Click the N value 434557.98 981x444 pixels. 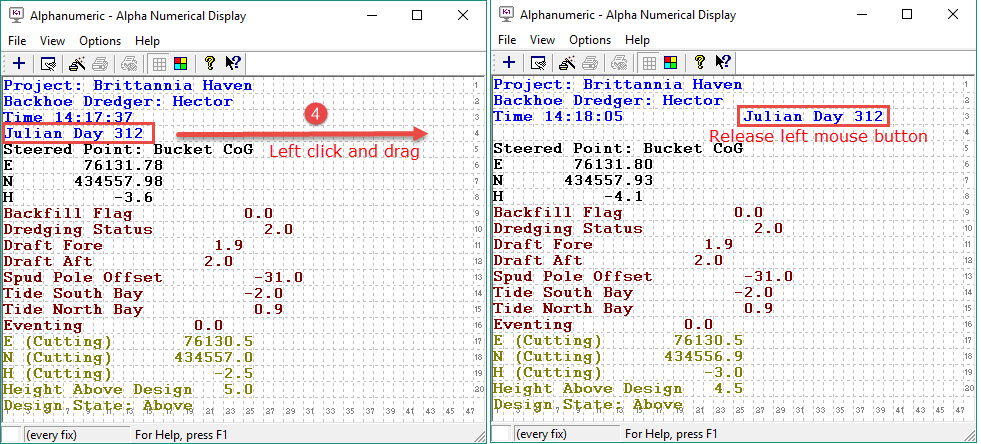118,181
